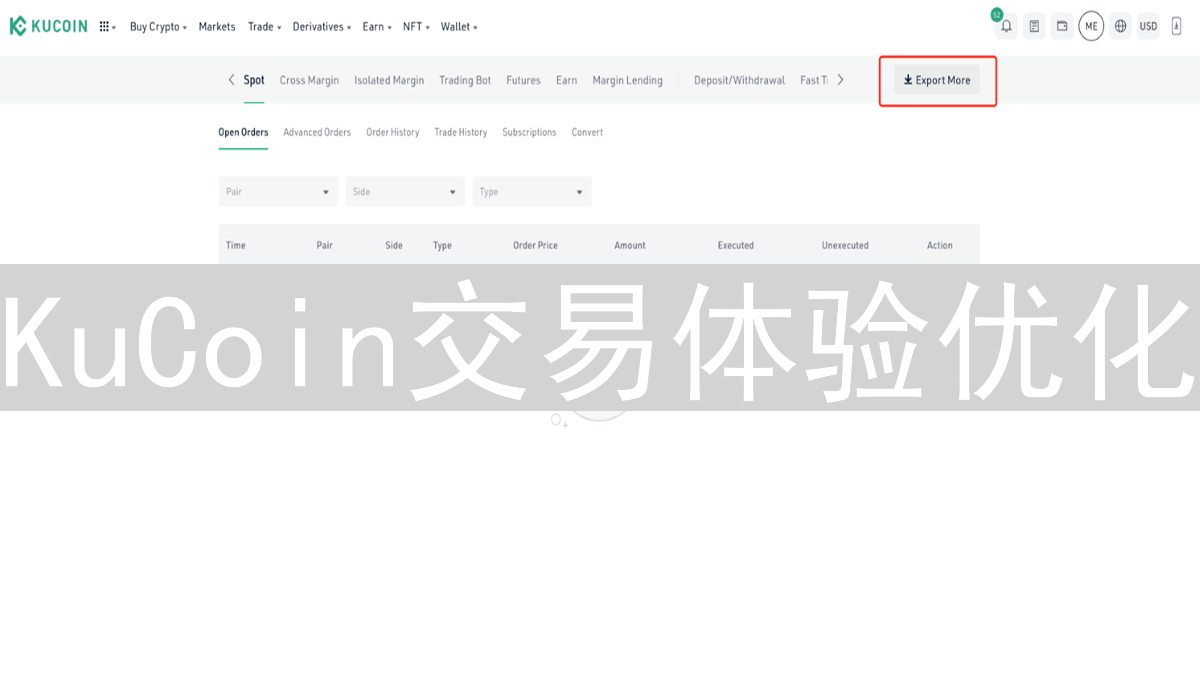Open the Convert sub-tab
Image resolution: width=1200 pixels, height=675 pixels.
[x=587, y=132]
